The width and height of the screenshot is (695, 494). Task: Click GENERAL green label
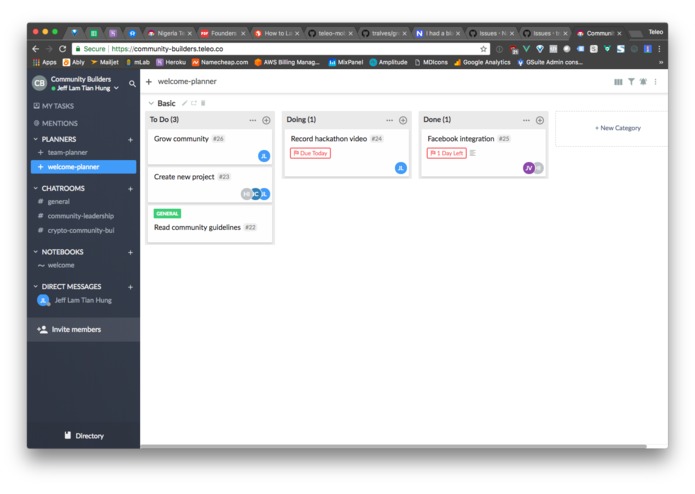[167, 214]
